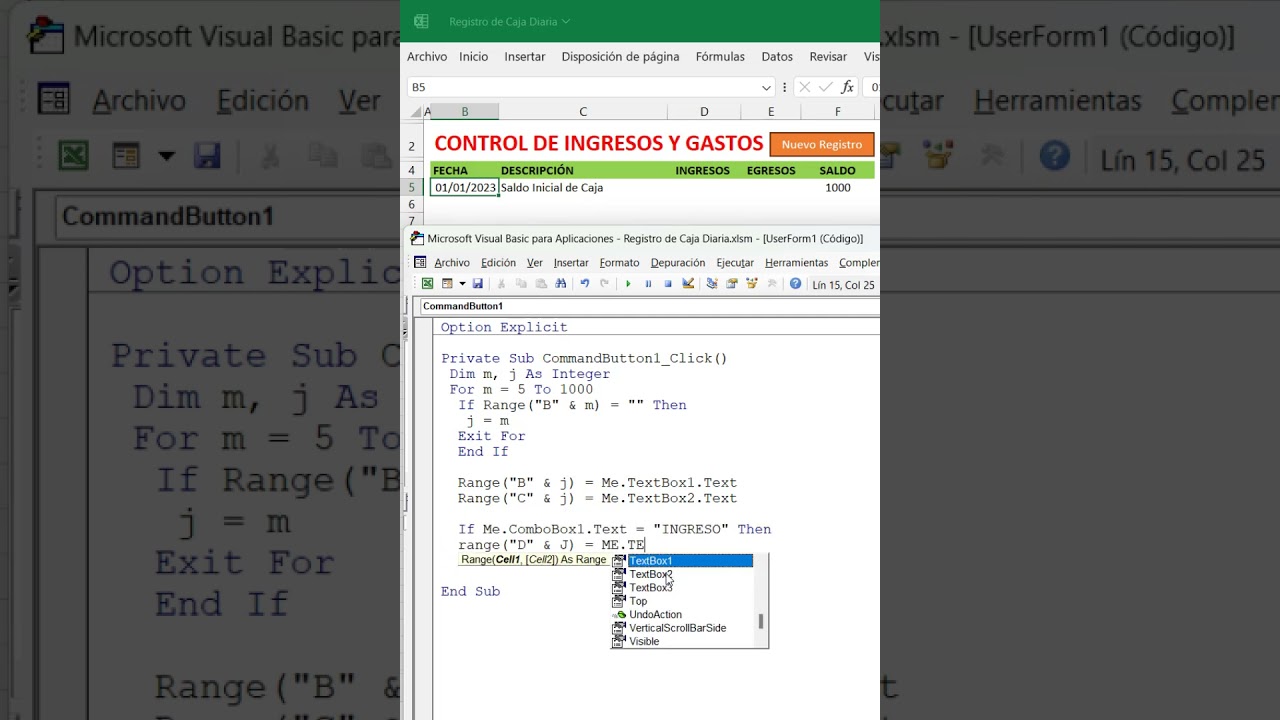Viewport: 1280px width, 720px height.
Task: Click the Reset stop square icon
Action: pos(668,284)
